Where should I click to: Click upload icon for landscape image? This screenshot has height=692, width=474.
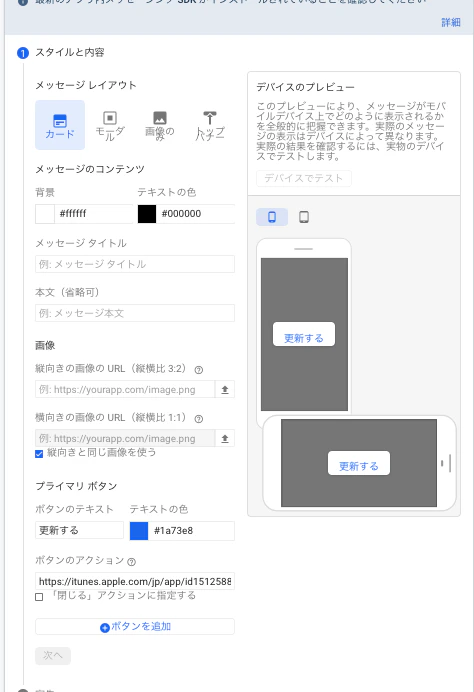pos(225,438)
